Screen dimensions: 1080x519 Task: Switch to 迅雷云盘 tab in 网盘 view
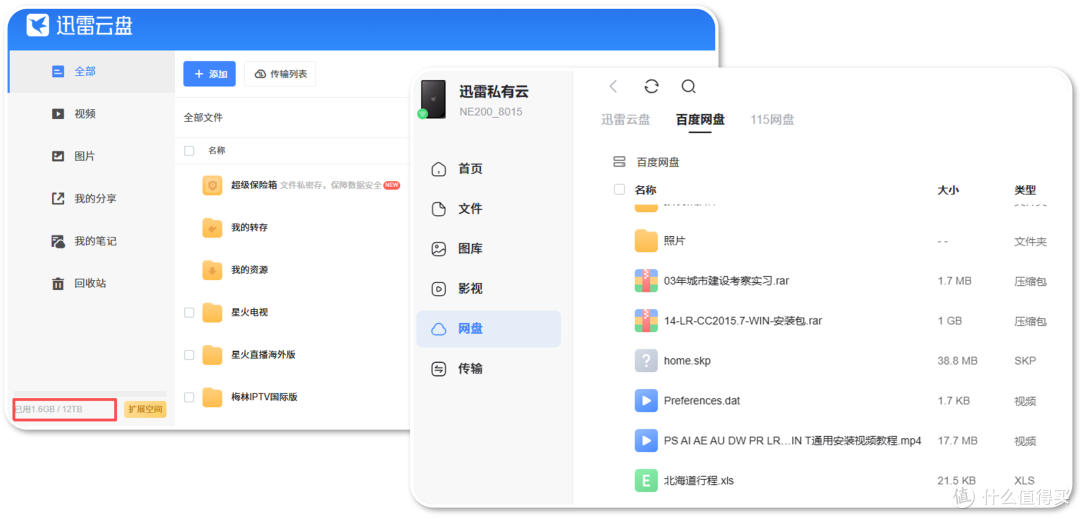tap(625, 120)
